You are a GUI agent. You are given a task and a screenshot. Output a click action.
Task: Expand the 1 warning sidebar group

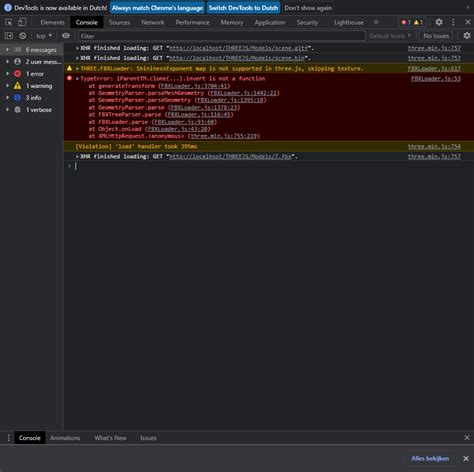[8, 86]
